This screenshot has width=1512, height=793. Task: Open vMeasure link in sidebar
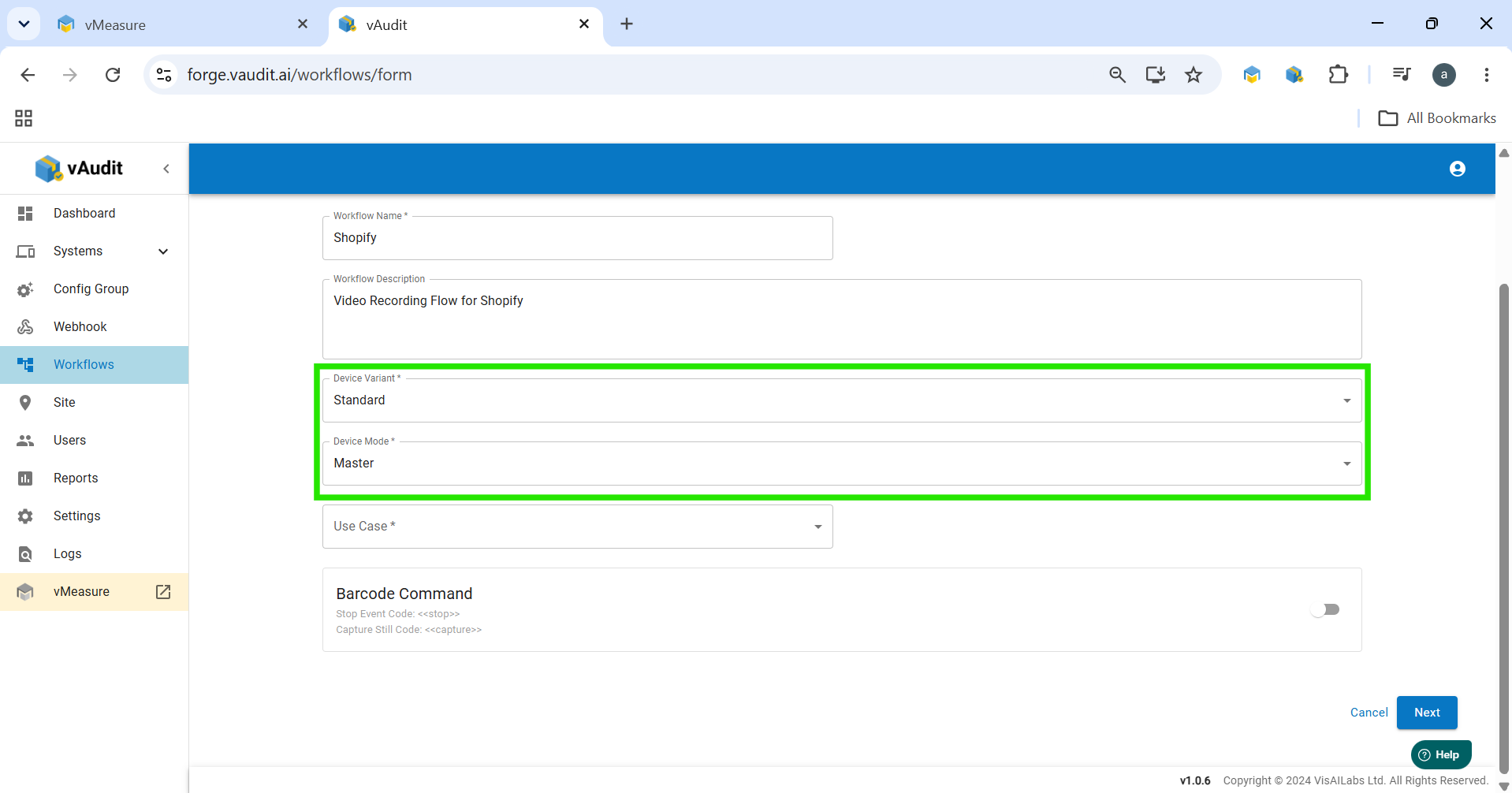81,591
